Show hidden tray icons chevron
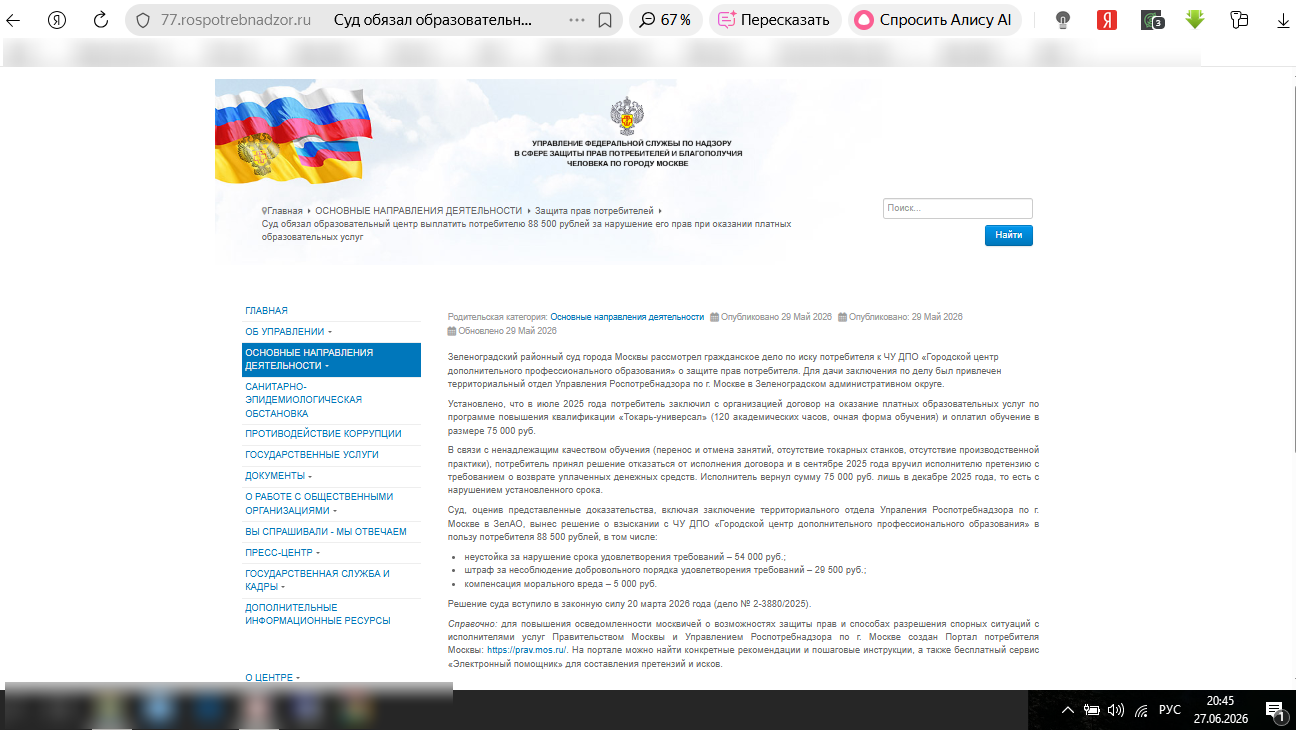Image resolution: width=1296 pixels, height=730 pixels. (x=1068, y=711)
